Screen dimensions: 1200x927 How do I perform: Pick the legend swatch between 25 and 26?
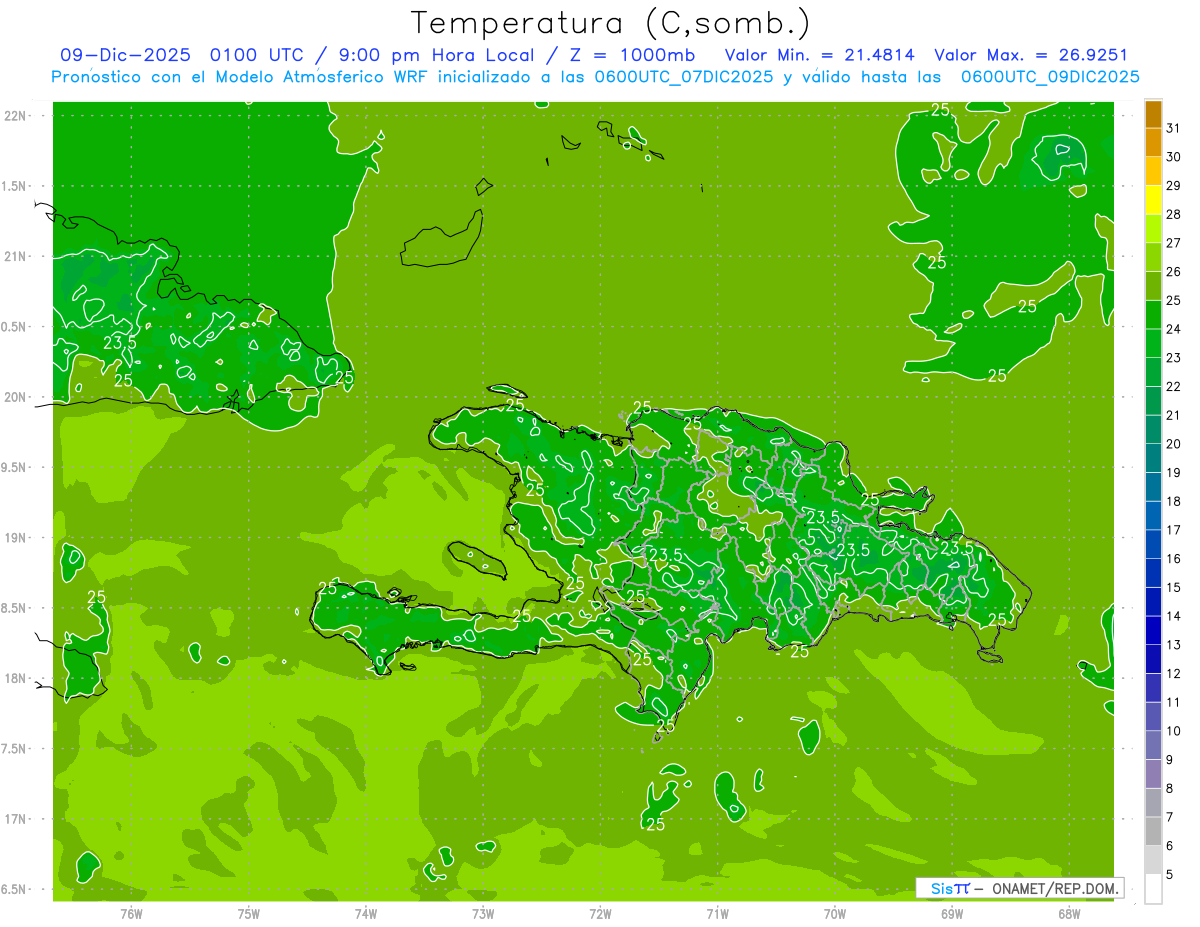click(1153, 286)
